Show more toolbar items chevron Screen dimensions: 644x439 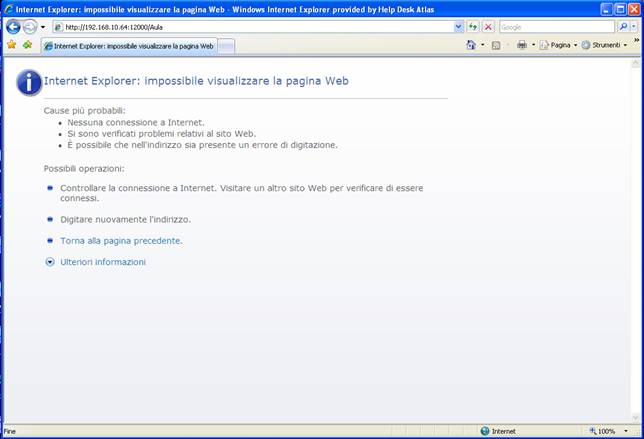coord(637,40)
